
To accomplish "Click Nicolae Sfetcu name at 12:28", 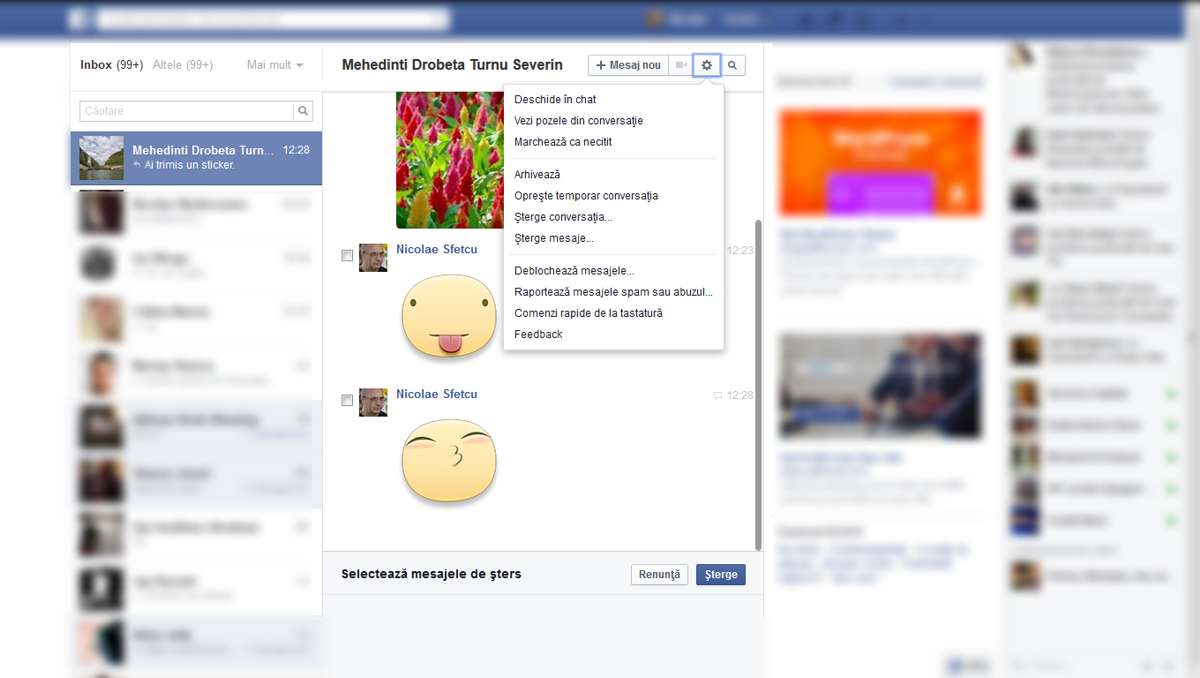I will coord(436,394).
